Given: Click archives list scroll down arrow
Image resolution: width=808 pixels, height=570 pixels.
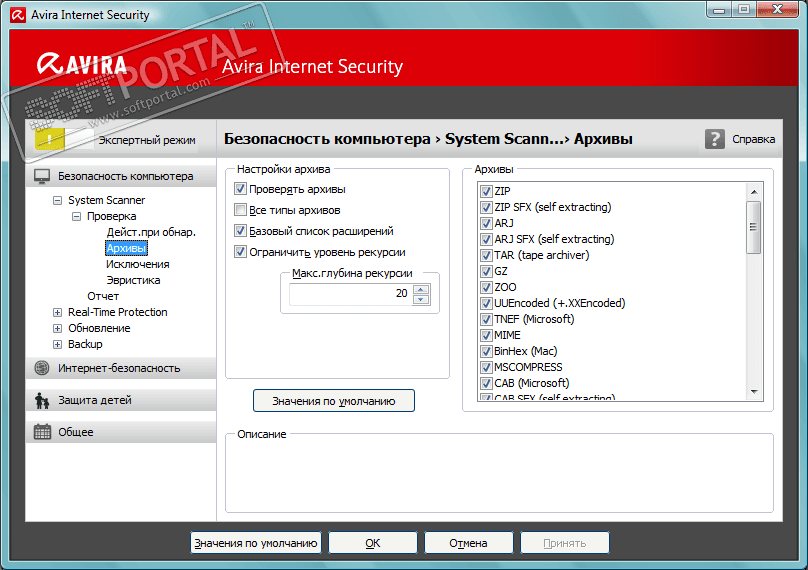Looking at the screenshot, I should click(x=754, y=392).
